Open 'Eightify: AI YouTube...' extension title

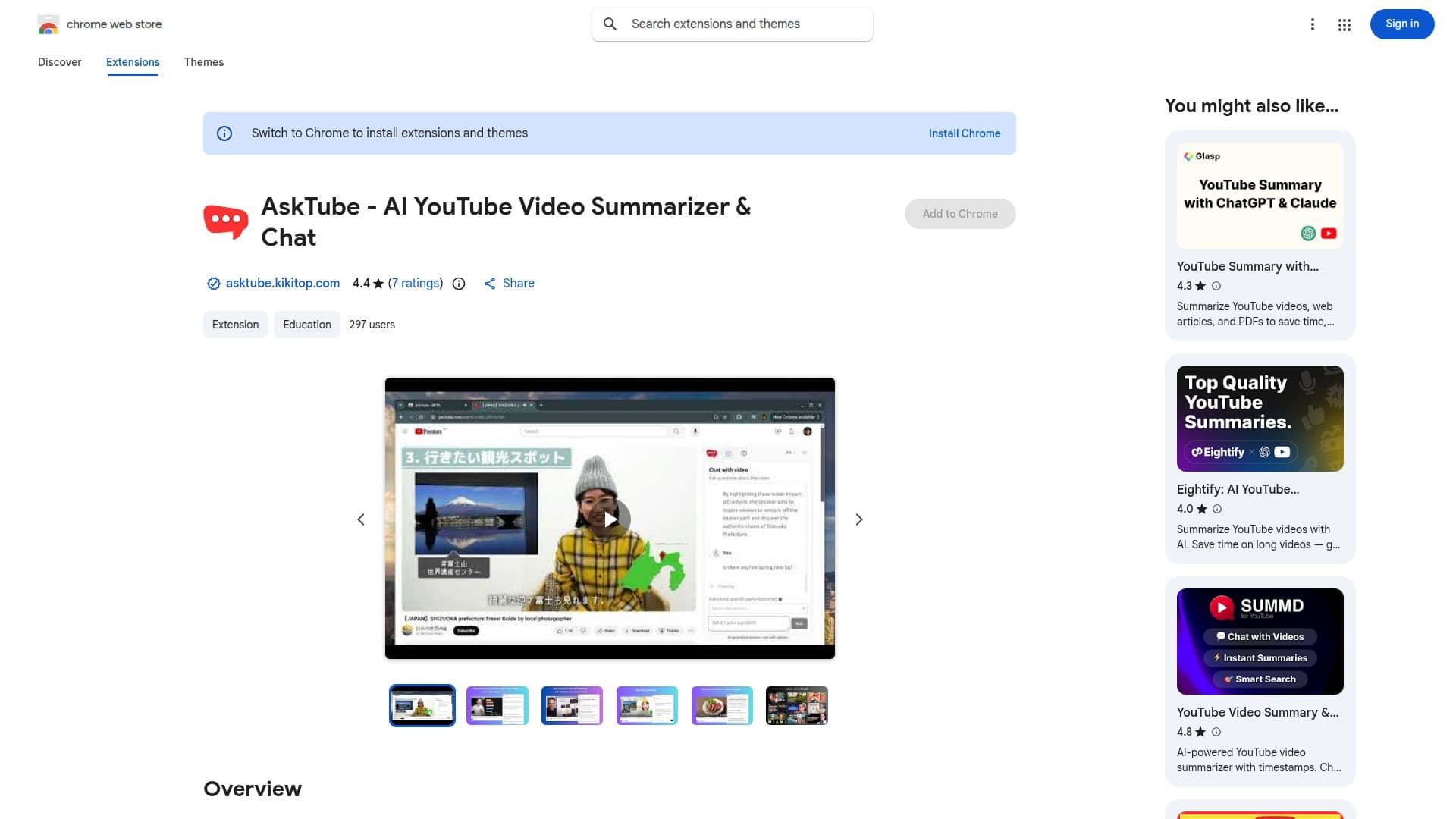[1238, 490]
